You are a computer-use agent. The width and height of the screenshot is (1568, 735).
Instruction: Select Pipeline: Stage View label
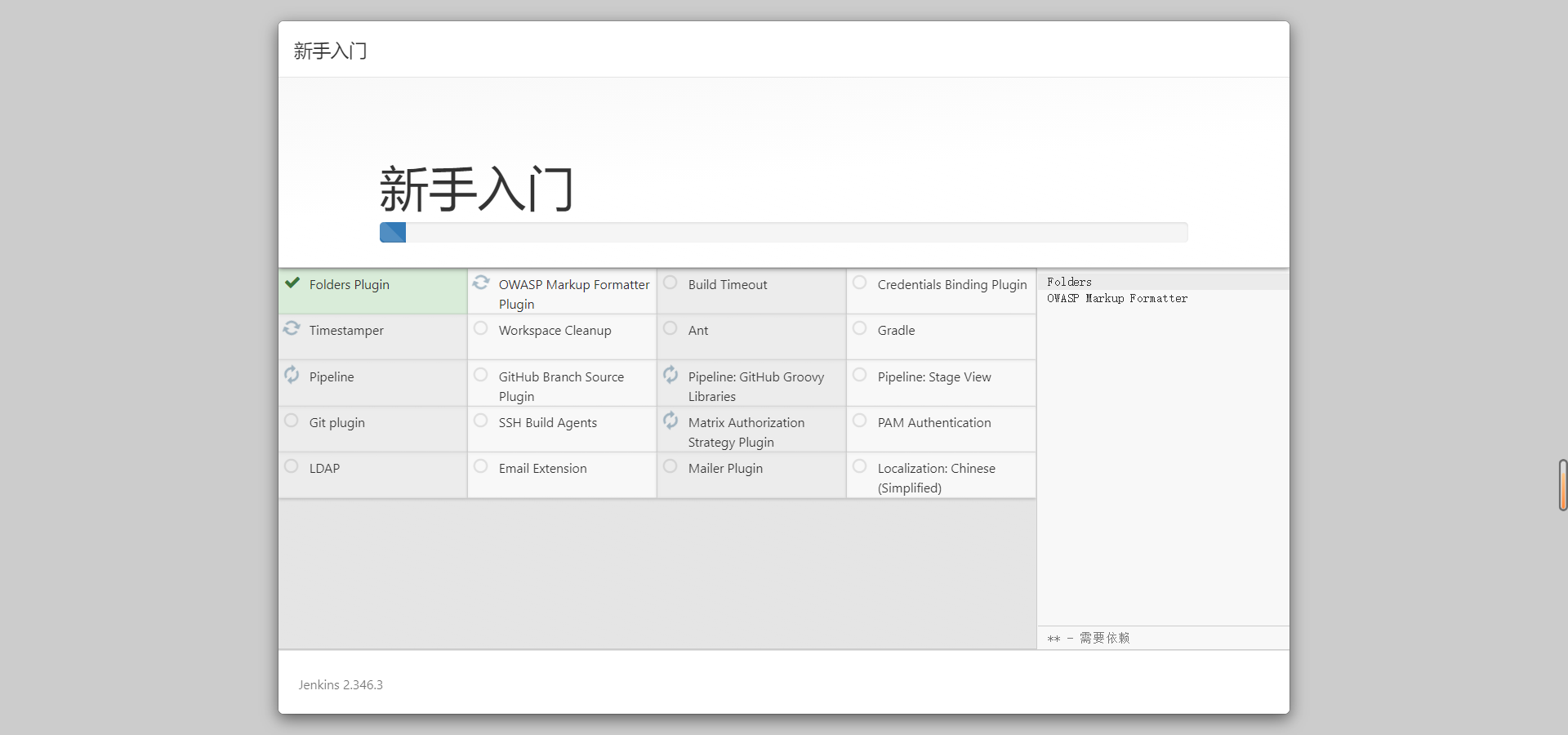point(934,377)
